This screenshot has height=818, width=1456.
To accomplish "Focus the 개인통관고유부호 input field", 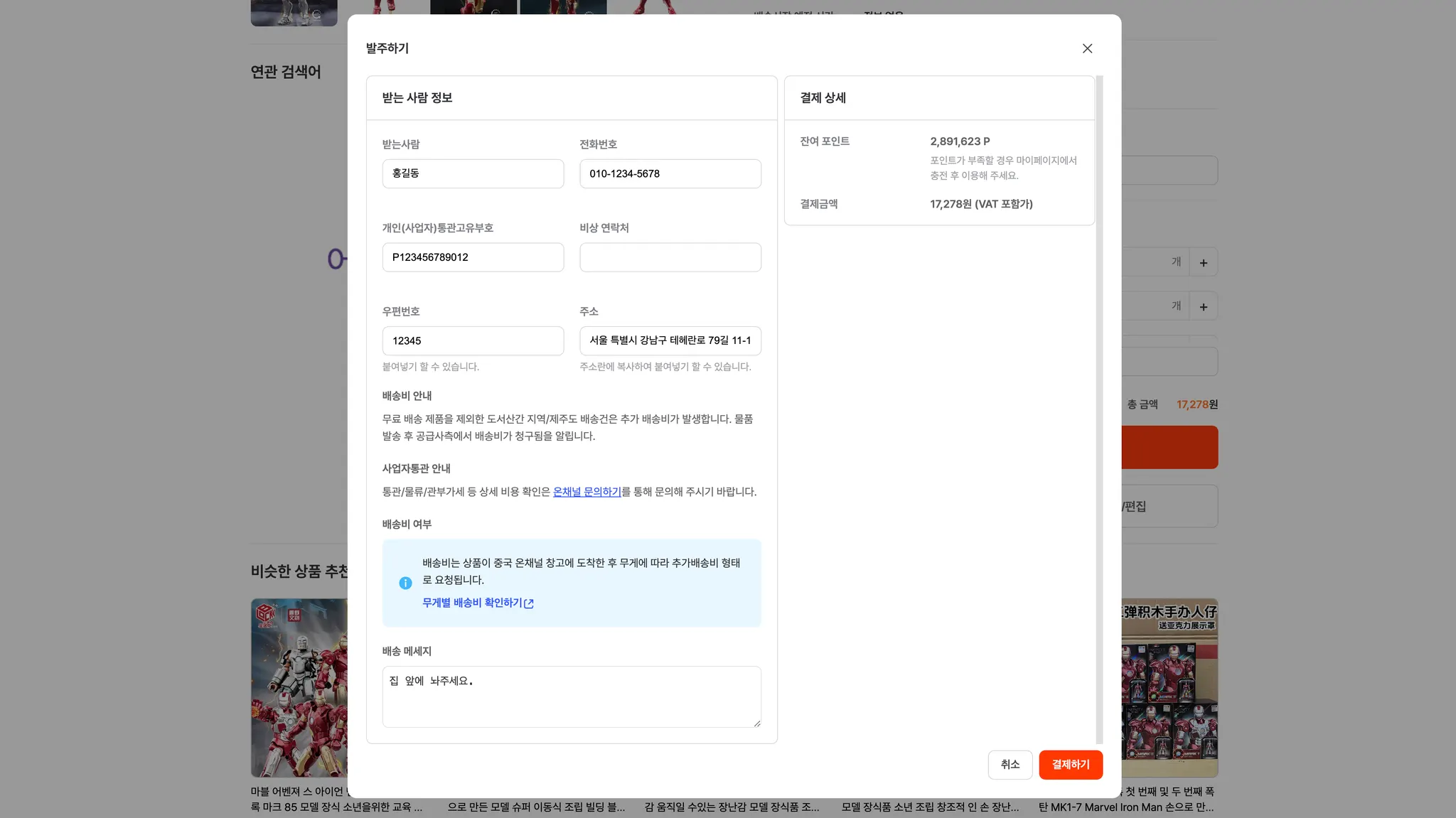I will [x=473, y=257].
